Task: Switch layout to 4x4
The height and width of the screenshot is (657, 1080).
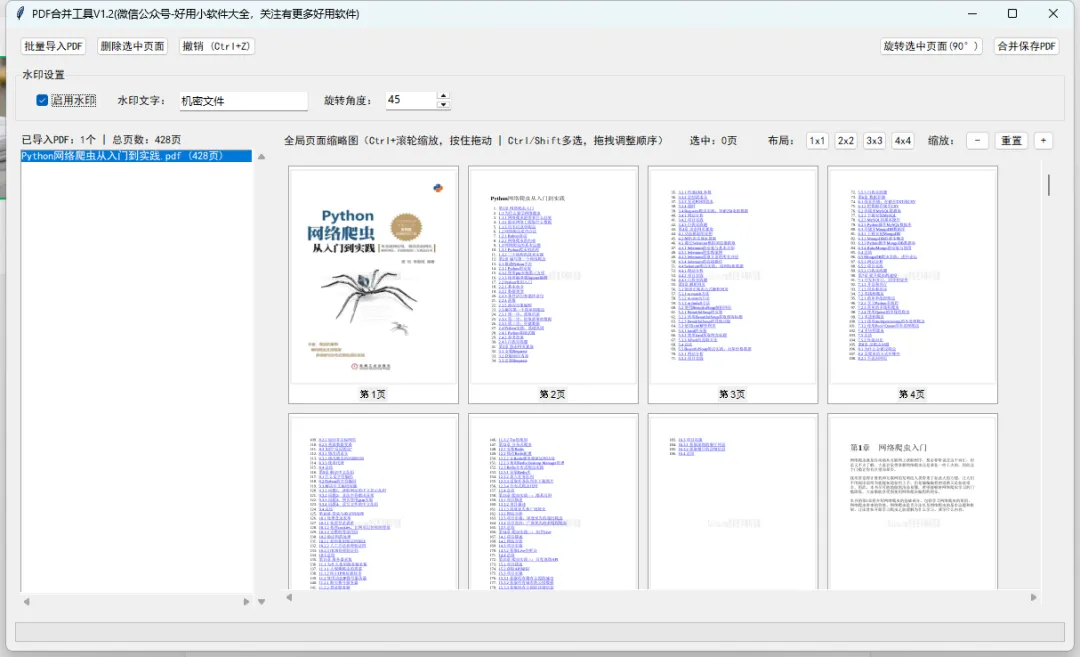Action: [x=903, y=140]
